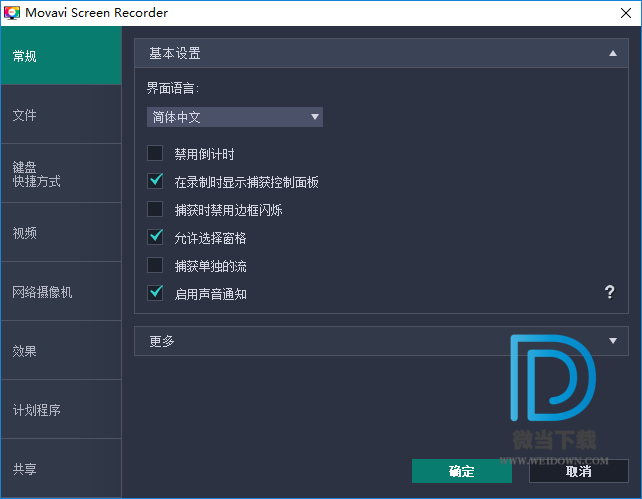642x499 pixels.
Task: Click the Movavi Screen Recorder app icon
Action: point(12,13)
